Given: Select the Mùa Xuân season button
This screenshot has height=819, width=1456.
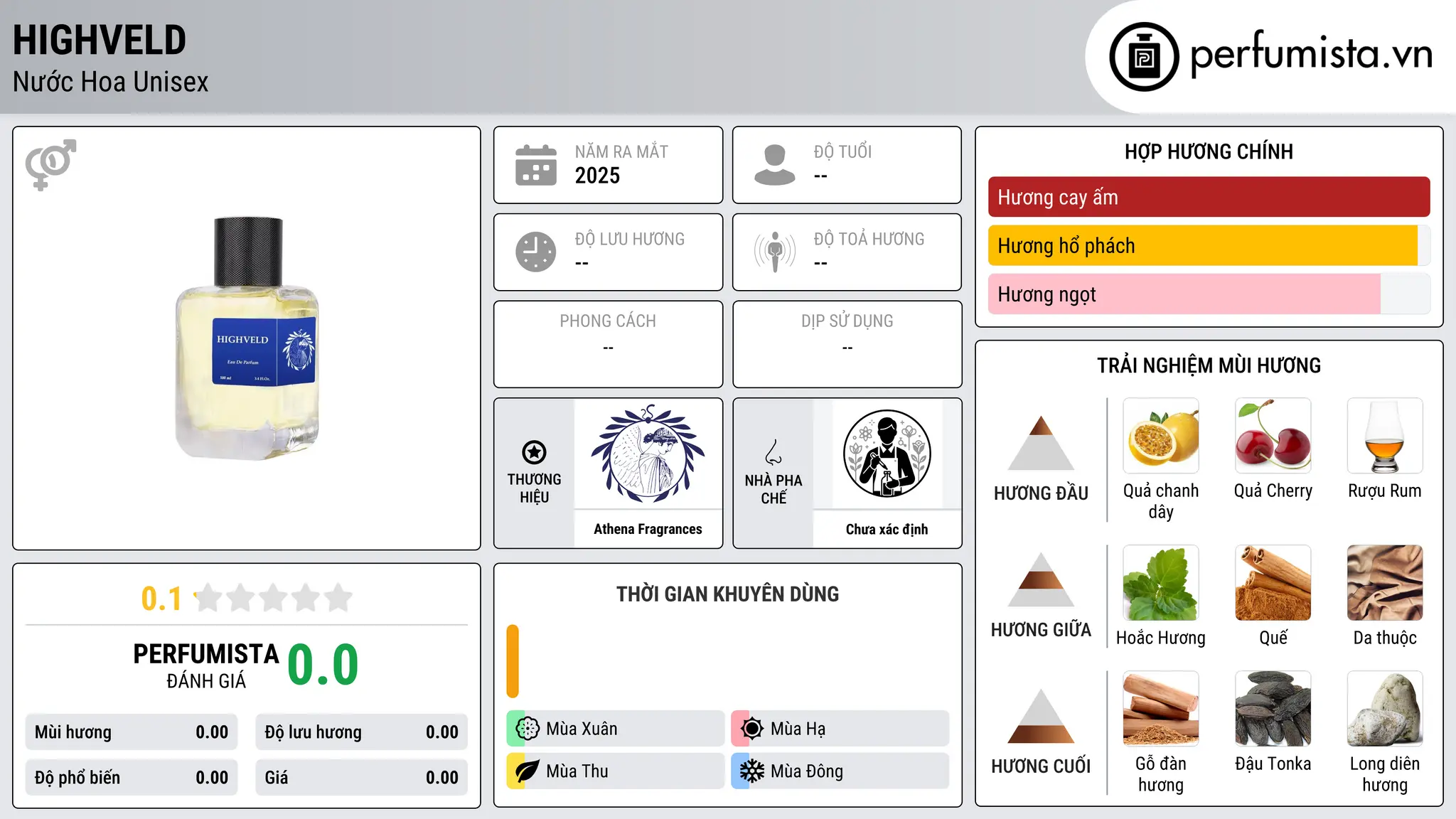Looking at the screenshot, I should pyautogui.click(x=615, y=729).
